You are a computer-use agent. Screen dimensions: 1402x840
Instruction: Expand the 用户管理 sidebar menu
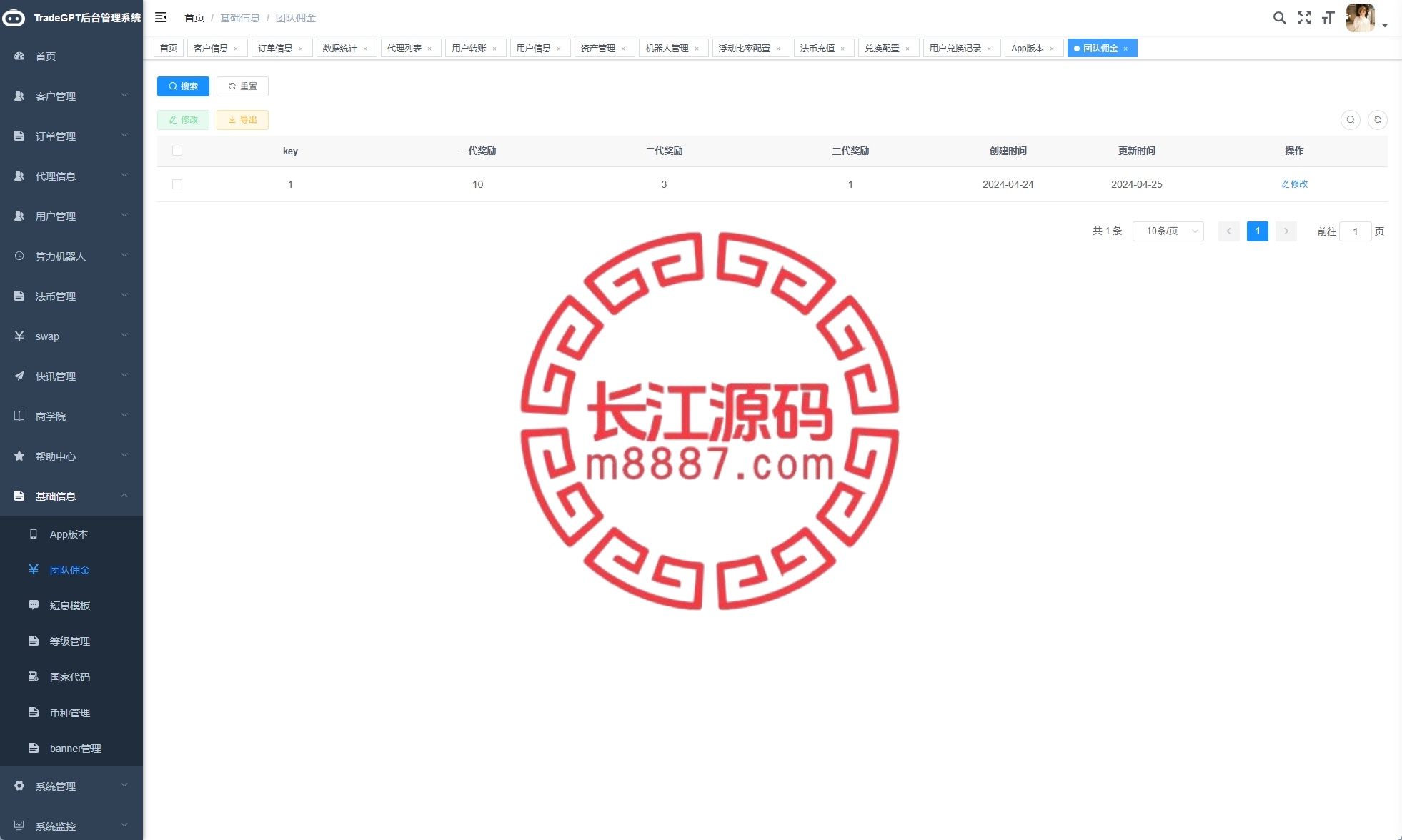tap(71, 216)
